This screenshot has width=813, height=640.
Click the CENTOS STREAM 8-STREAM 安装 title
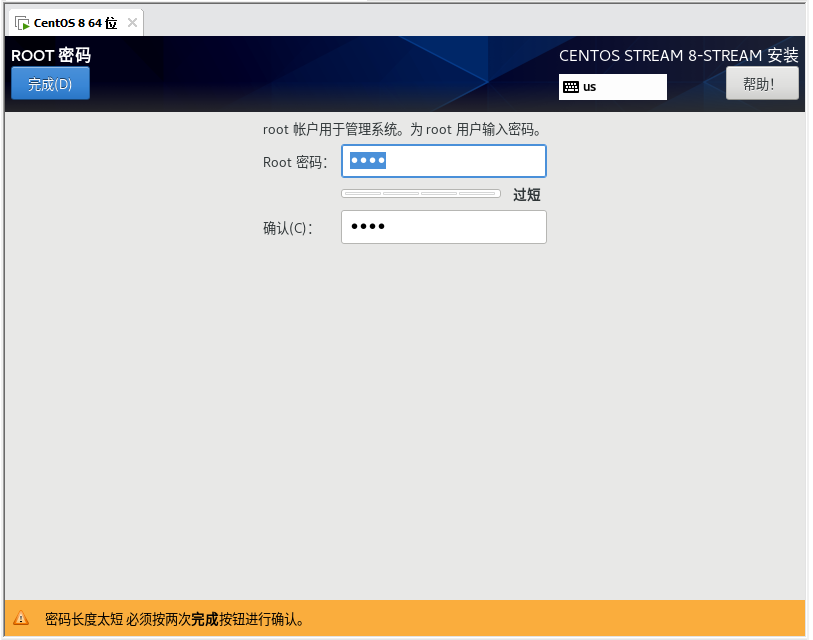coord(678,56)
